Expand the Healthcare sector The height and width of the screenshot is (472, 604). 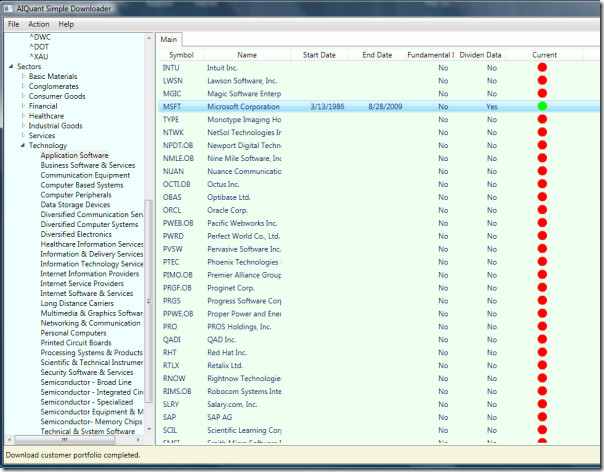coord(23,116)
